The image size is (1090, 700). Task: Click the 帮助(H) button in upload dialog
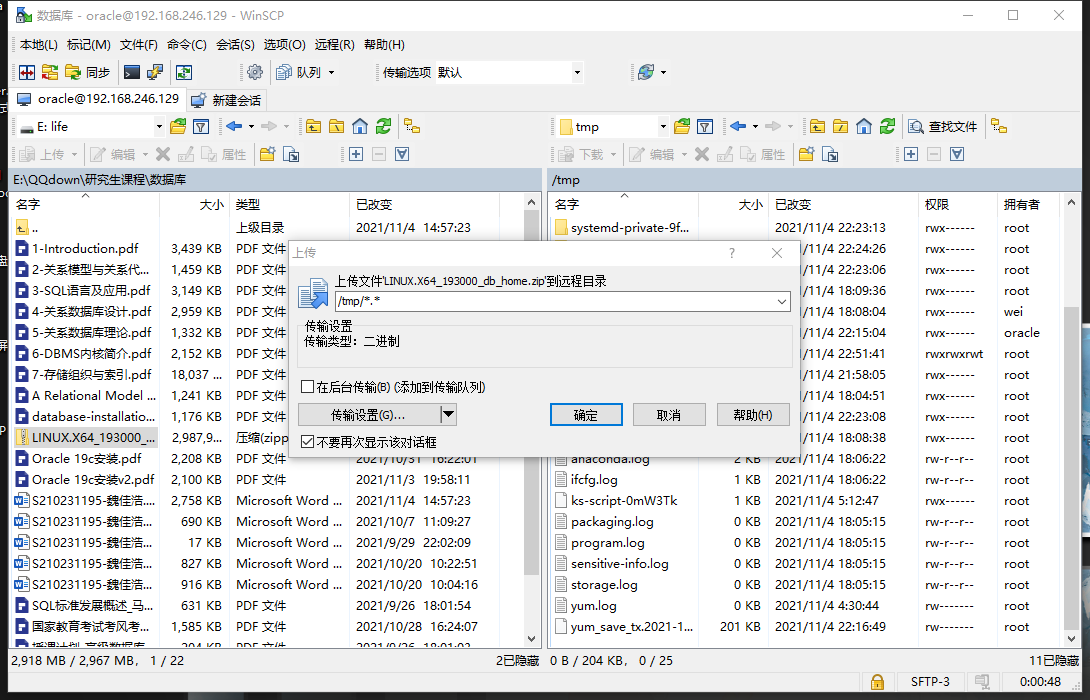753,414
